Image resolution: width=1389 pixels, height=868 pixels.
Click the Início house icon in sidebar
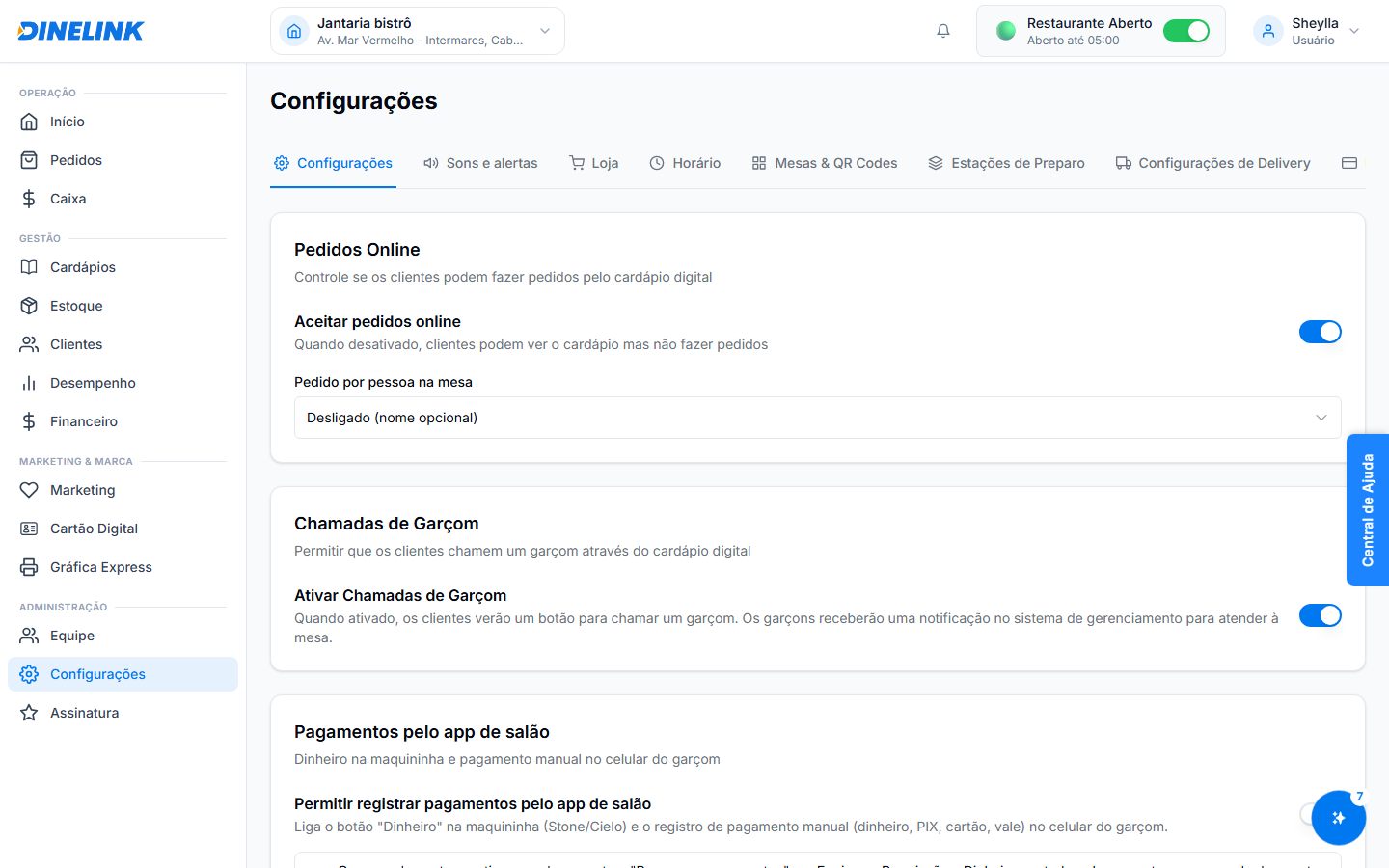pyautogui.click(x=29, y=122)
